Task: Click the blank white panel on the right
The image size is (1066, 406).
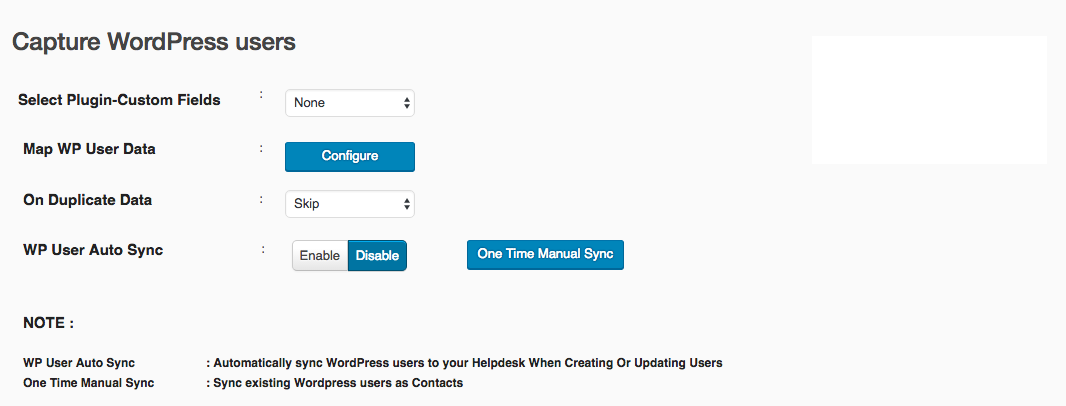Action: click(x=929, y=100)
